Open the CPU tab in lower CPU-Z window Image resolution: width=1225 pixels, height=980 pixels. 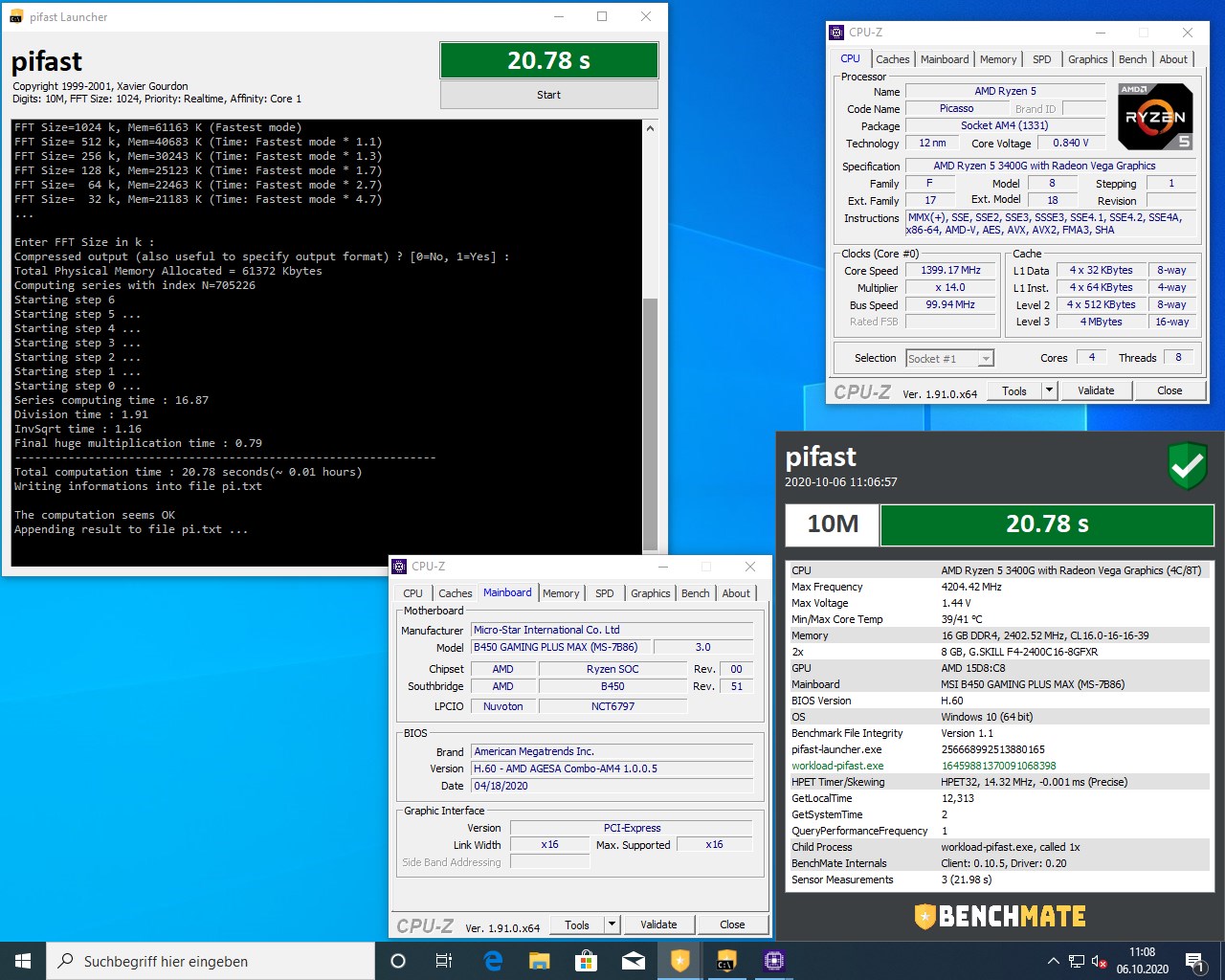click(x=412, y=593)
